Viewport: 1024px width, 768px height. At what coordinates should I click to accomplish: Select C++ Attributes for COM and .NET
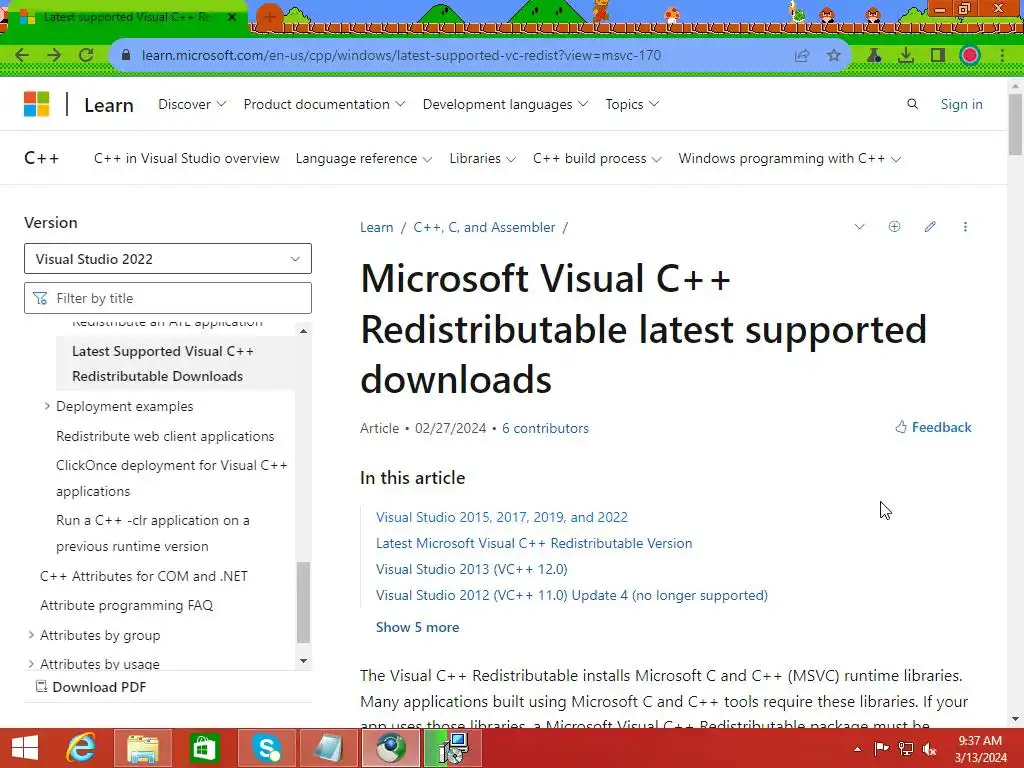coord(144,576)
